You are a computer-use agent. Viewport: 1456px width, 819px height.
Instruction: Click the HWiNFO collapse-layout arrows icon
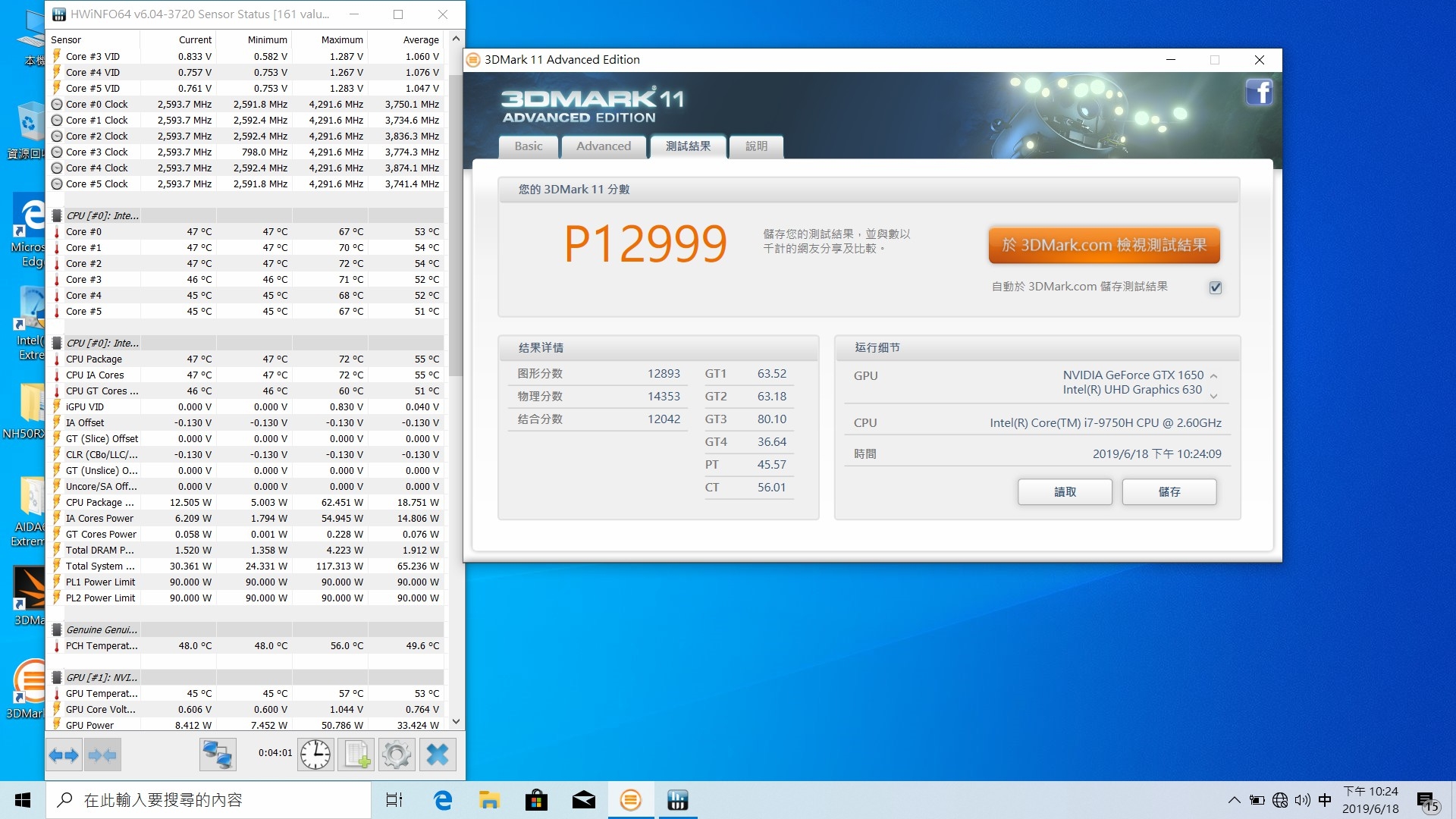[102, 755]
